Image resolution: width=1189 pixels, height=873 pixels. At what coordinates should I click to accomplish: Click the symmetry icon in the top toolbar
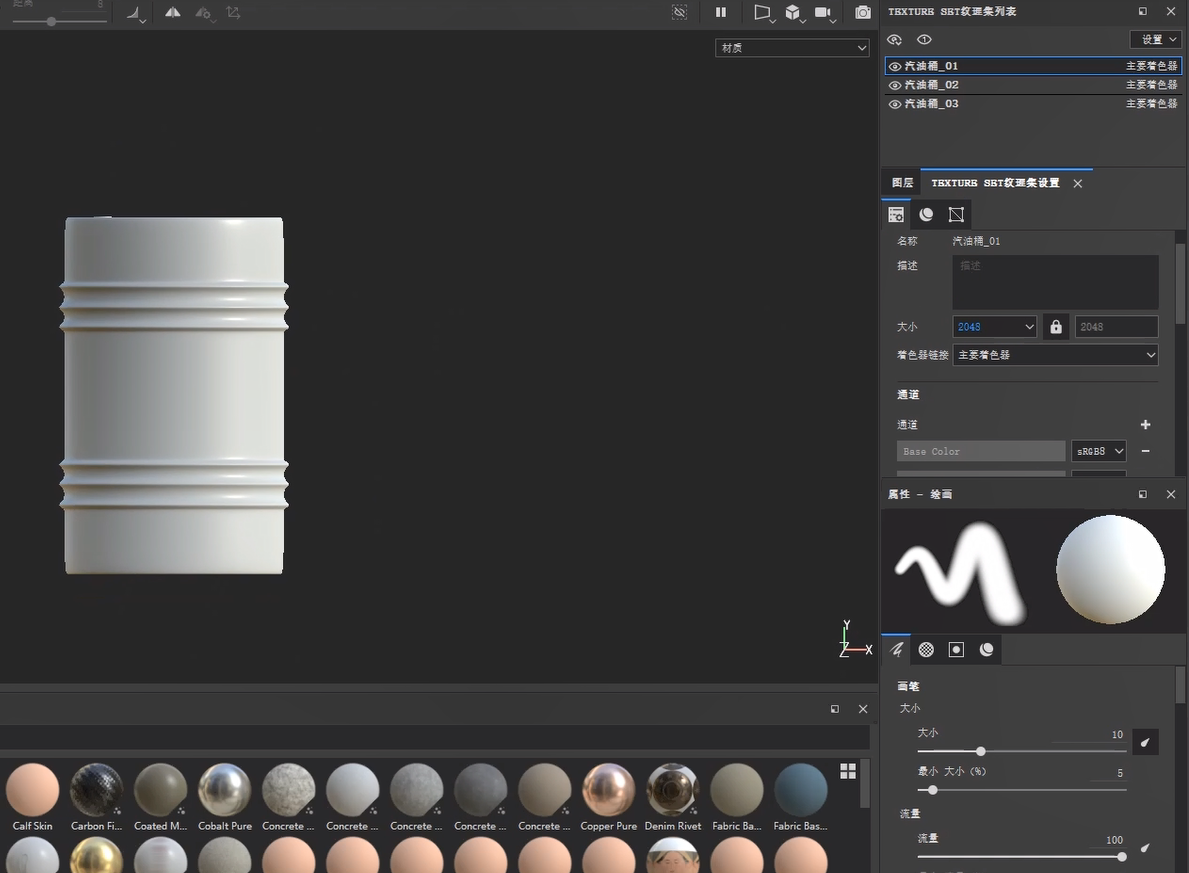(x=173, y=13)
